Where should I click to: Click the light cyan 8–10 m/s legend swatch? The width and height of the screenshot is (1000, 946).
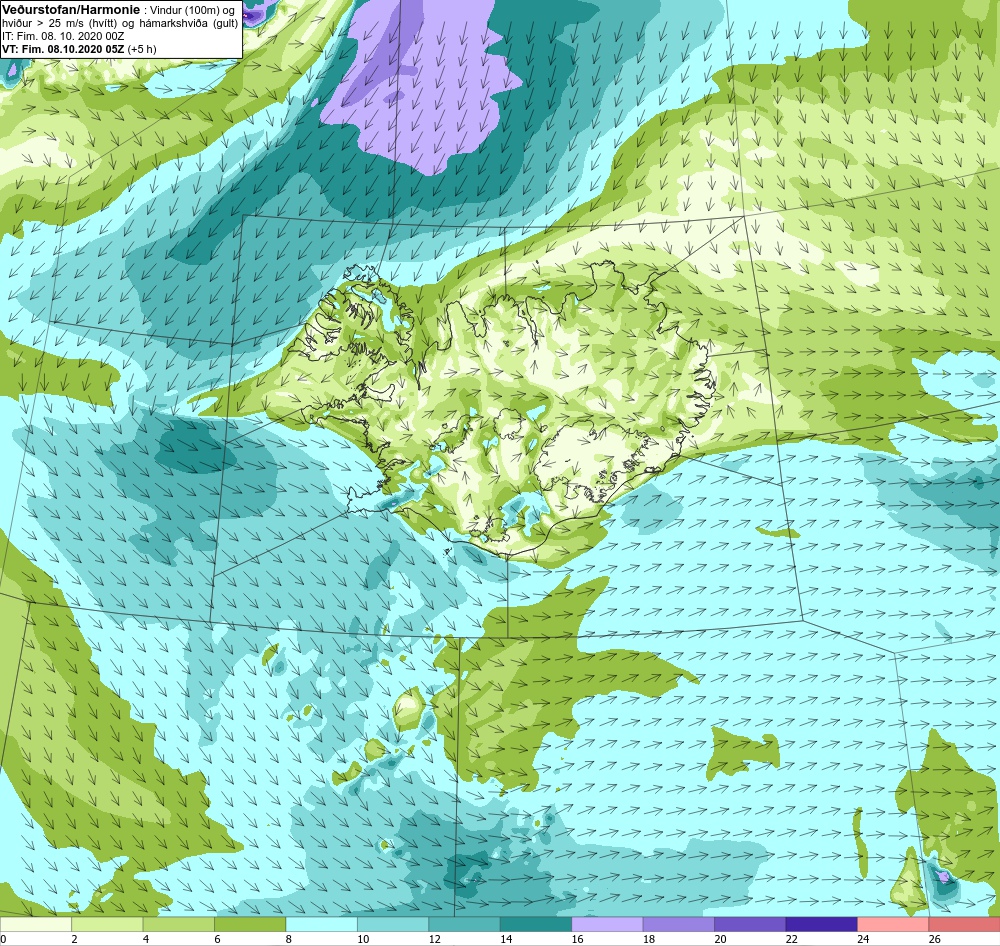(321, 924)
